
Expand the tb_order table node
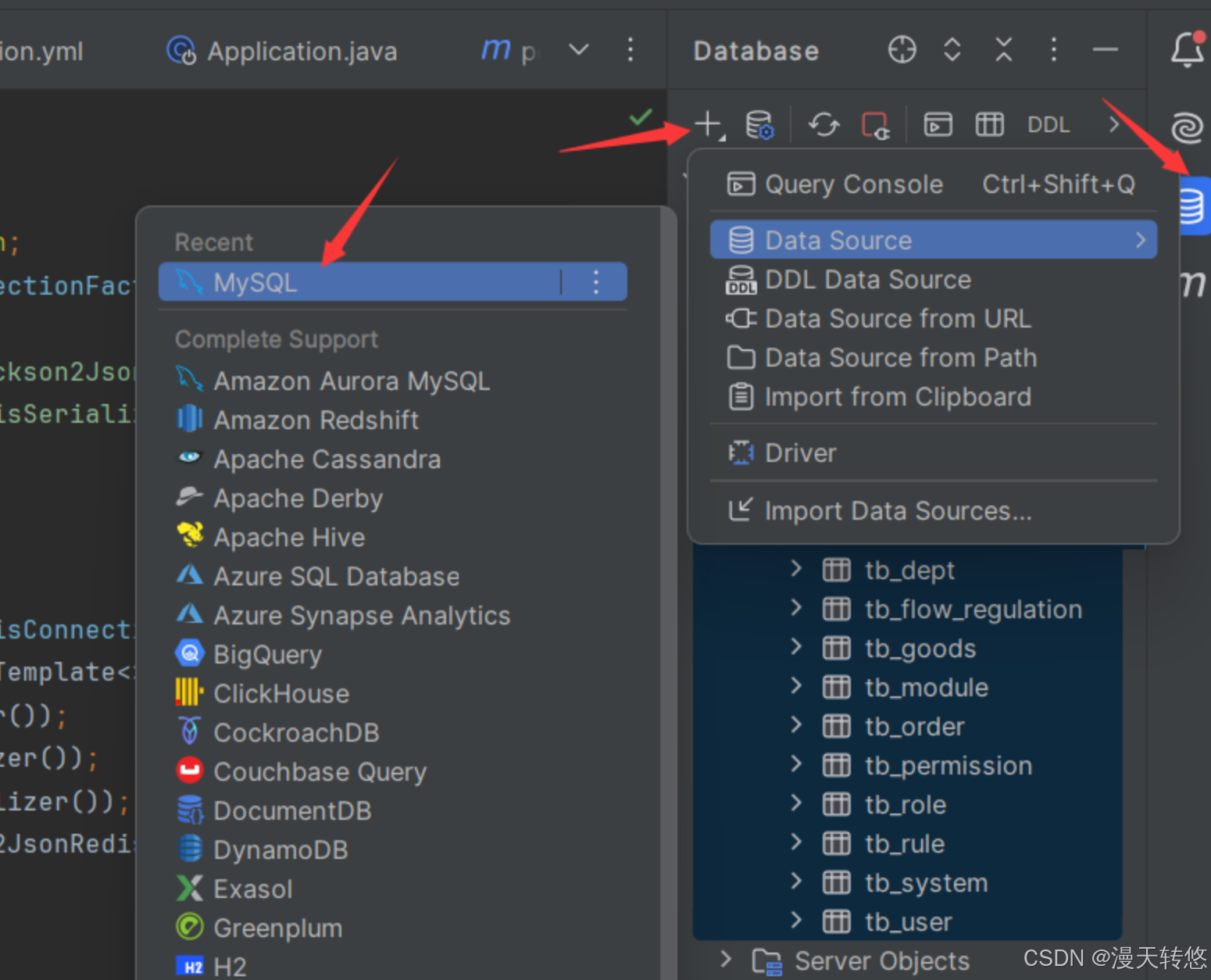coord(795,724)
